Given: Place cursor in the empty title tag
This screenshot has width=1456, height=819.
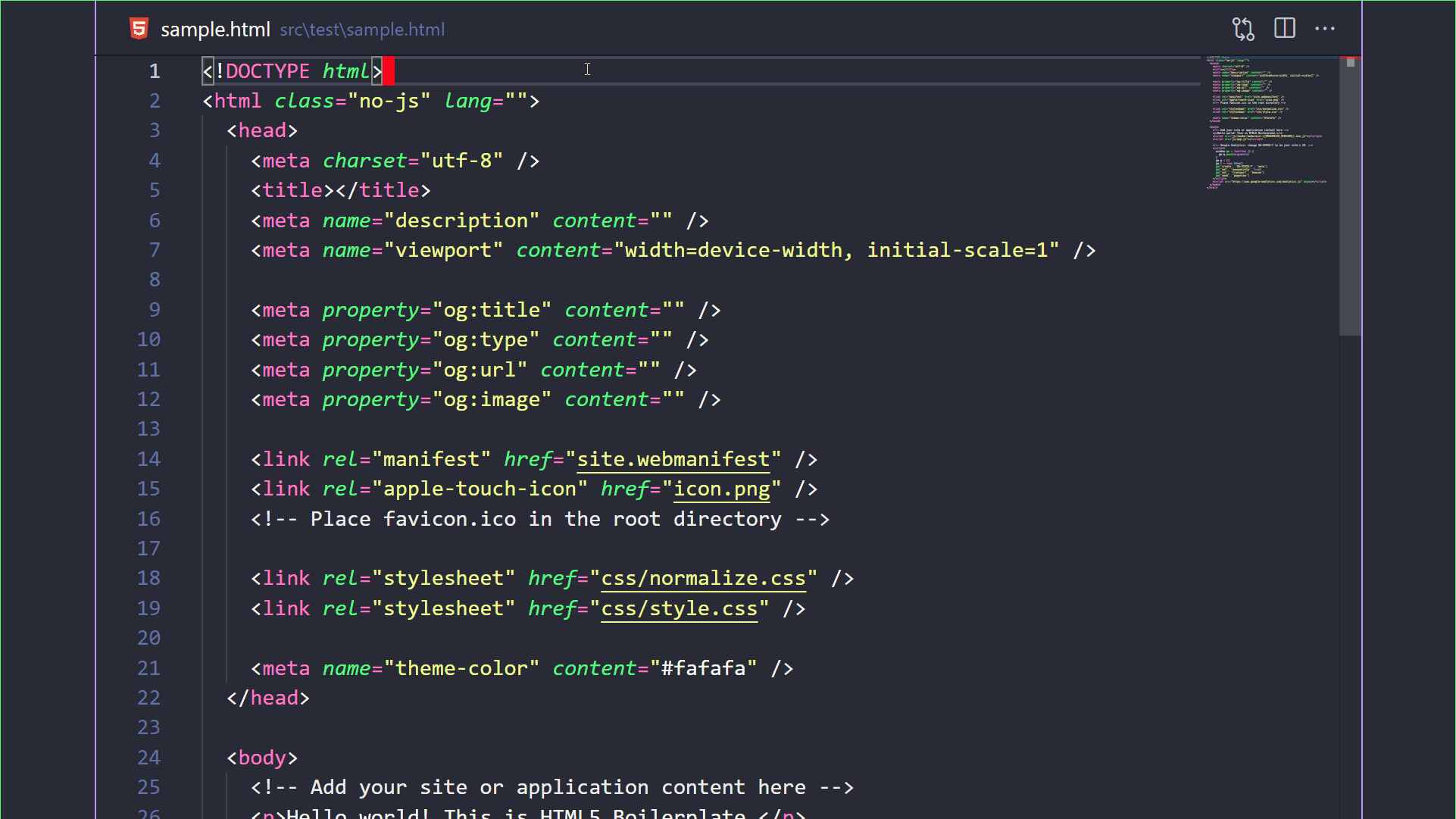Looking at the screenshot, I should tap(336, 190).
